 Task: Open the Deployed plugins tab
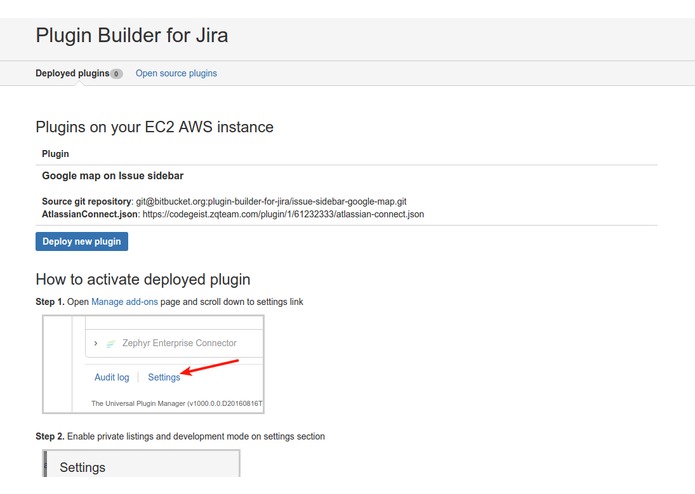73,73
